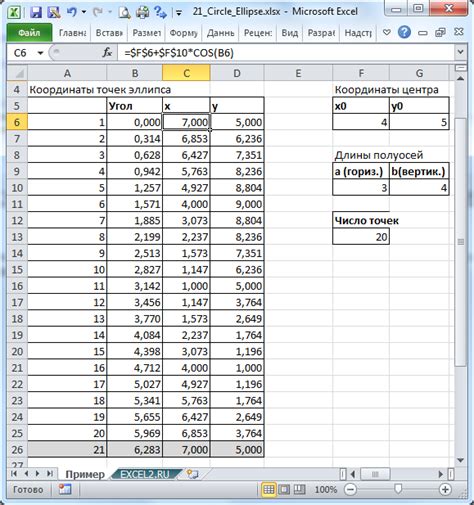Screen dimensions: 474x505
Task: Switch to the Главная ribbon tab
Action: click(x=72, y=33)
